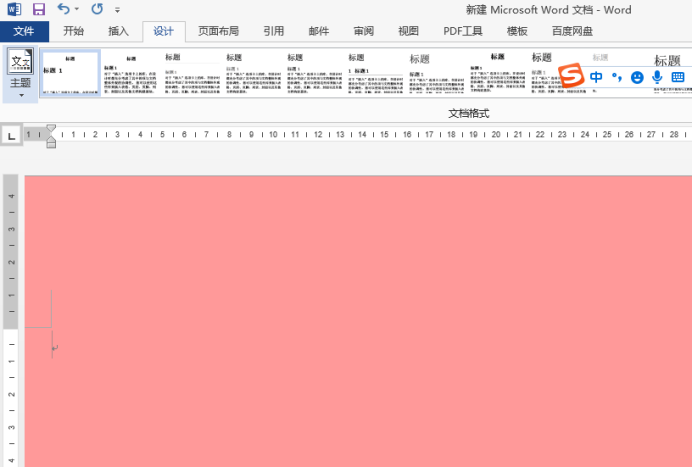Apply the numbered-heading sixth style thumbnail

pos(375,73)
